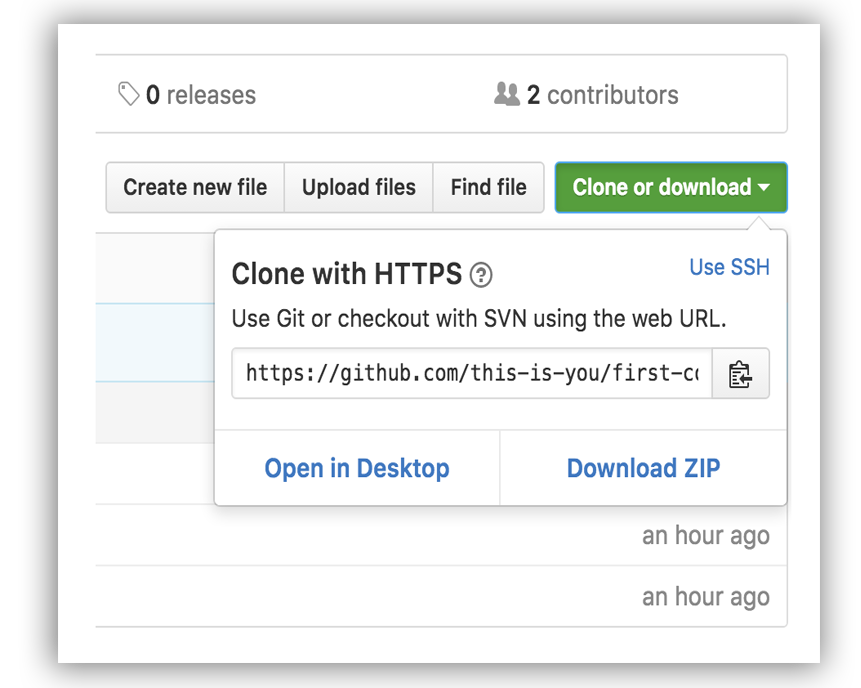This screenshot has width=861, height=688.
Task: Open the Find file search
Action: 488,187
